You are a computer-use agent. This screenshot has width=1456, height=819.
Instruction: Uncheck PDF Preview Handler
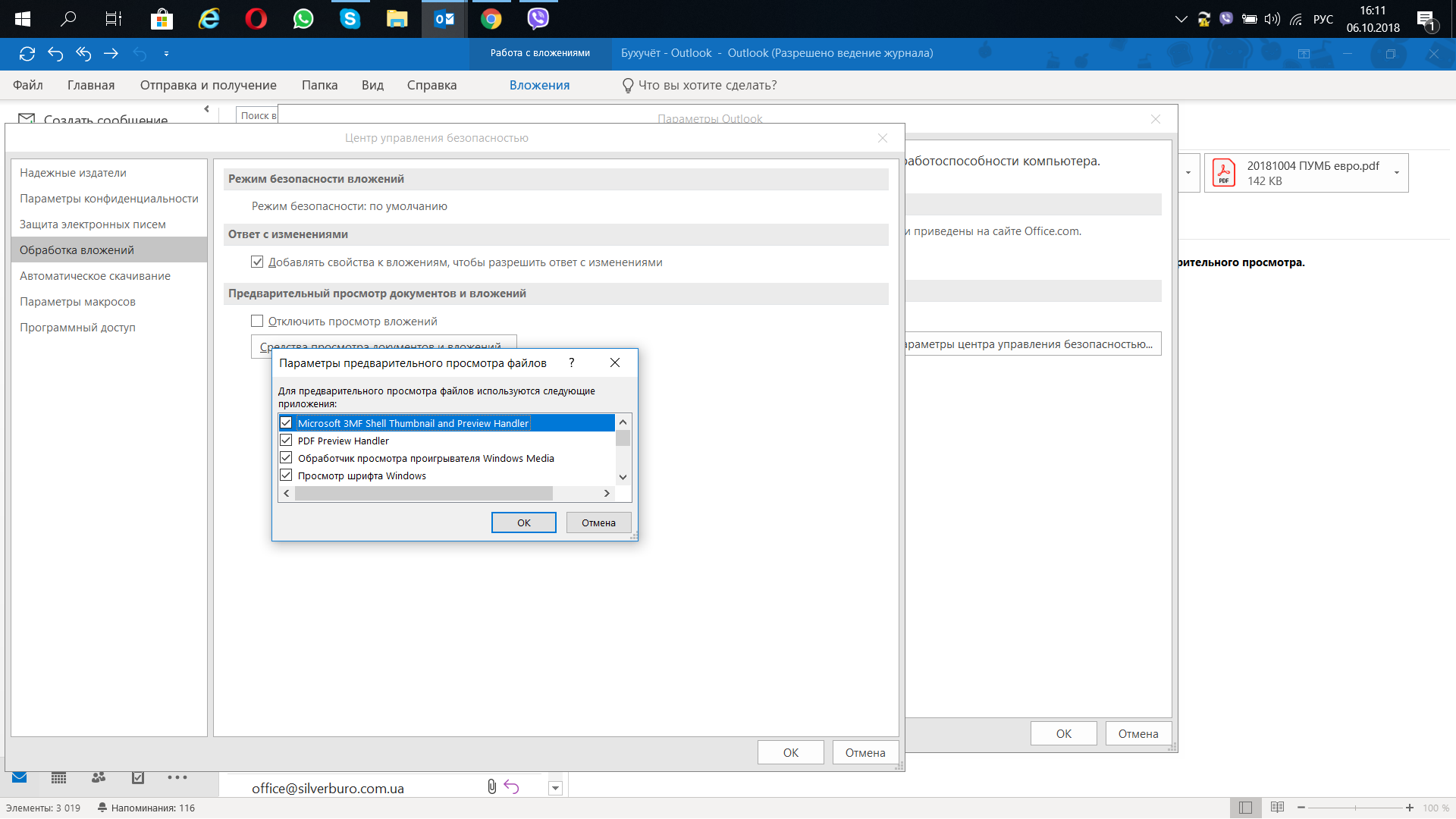click(286, 441)
